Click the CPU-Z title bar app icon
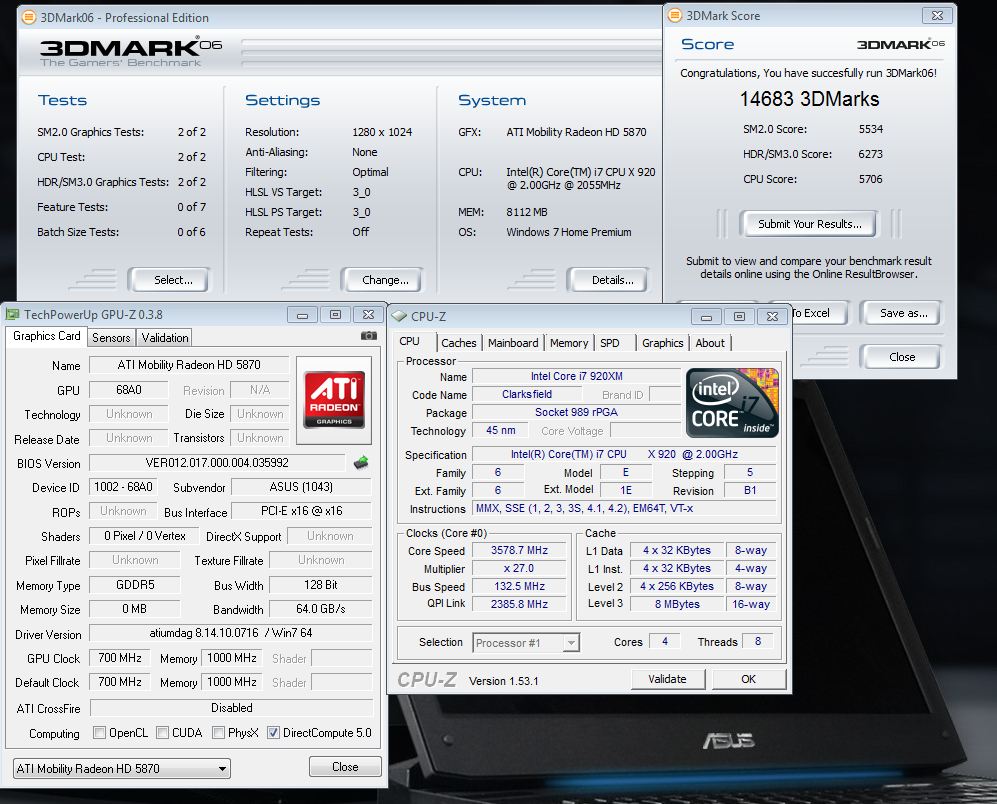 [x=399, y=316]
